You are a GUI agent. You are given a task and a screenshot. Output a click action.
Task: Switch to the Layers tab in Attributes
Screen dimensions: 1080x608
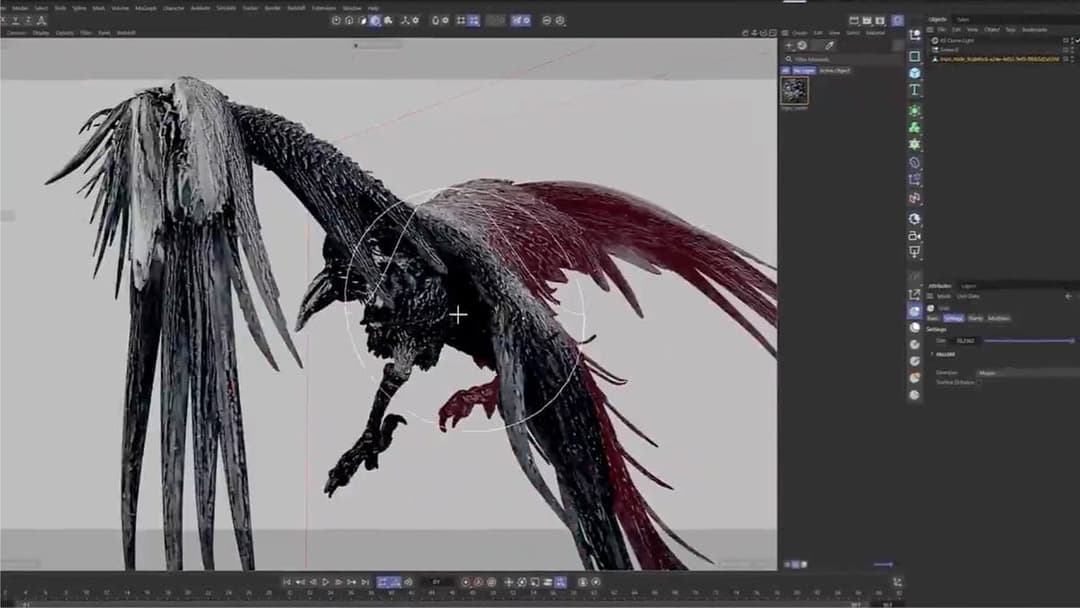[x=968, y=286]
